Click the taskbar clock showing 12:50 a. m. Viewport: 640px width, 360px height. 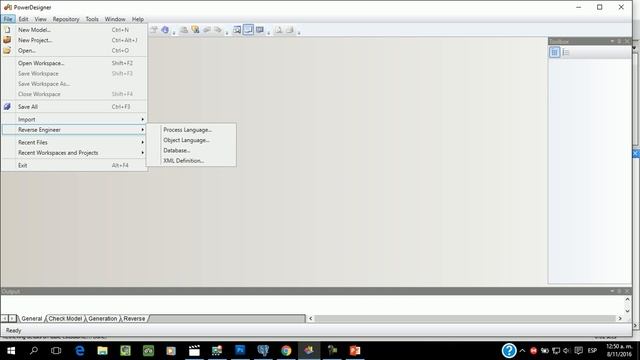click(619, 351)
